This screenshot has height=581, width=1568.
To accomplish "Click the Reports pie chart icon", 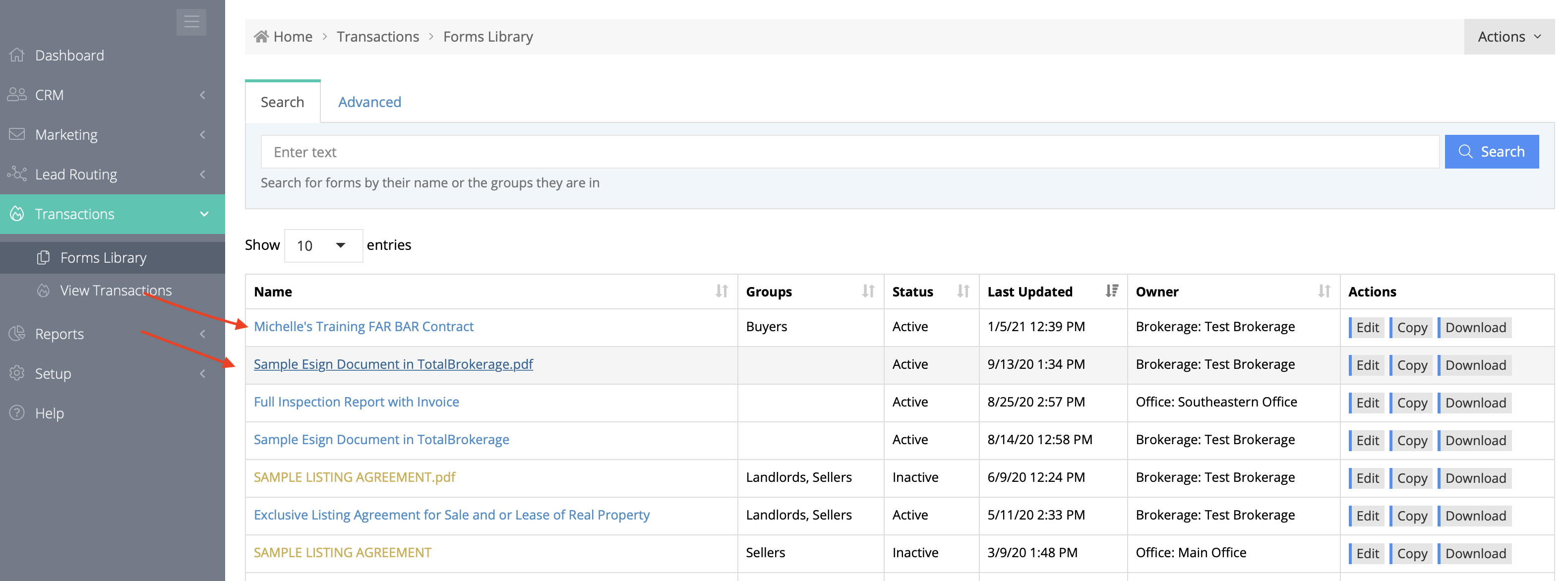I will 17,334.
